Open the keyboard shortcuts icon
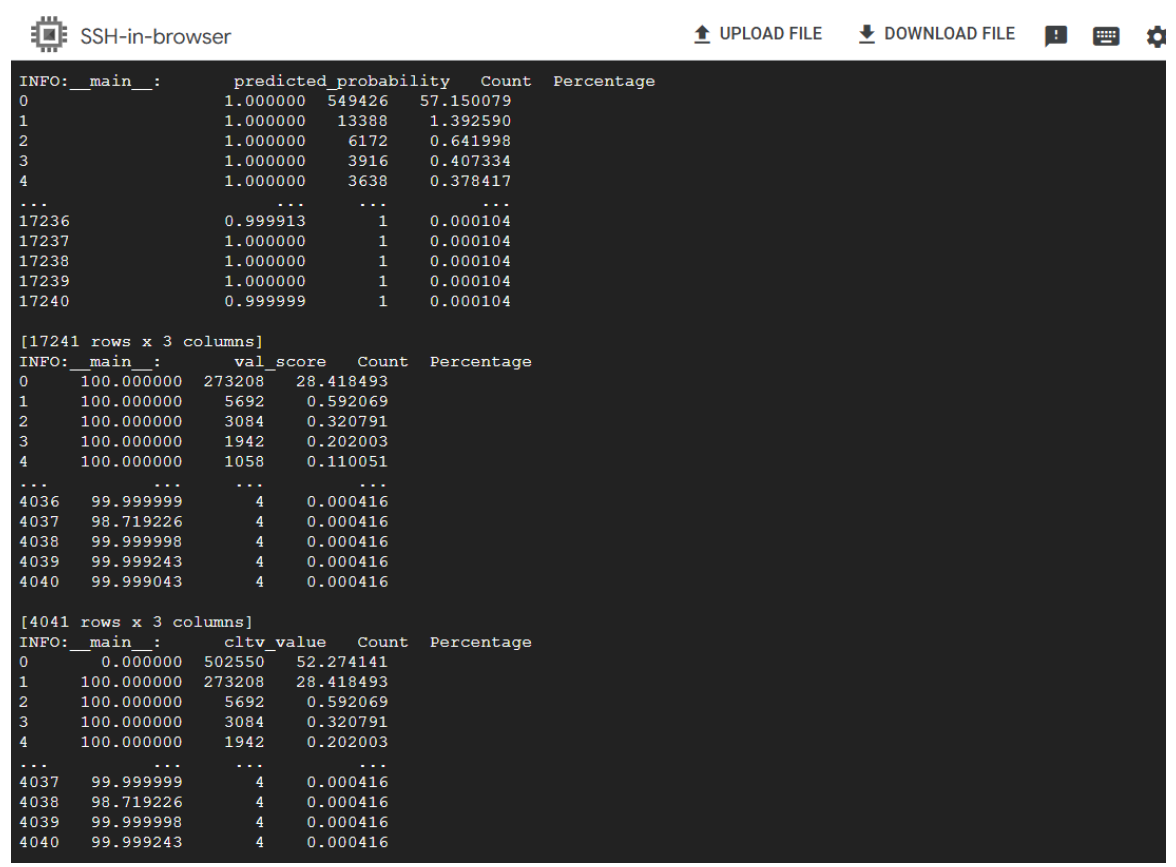 pos(1106,36)
